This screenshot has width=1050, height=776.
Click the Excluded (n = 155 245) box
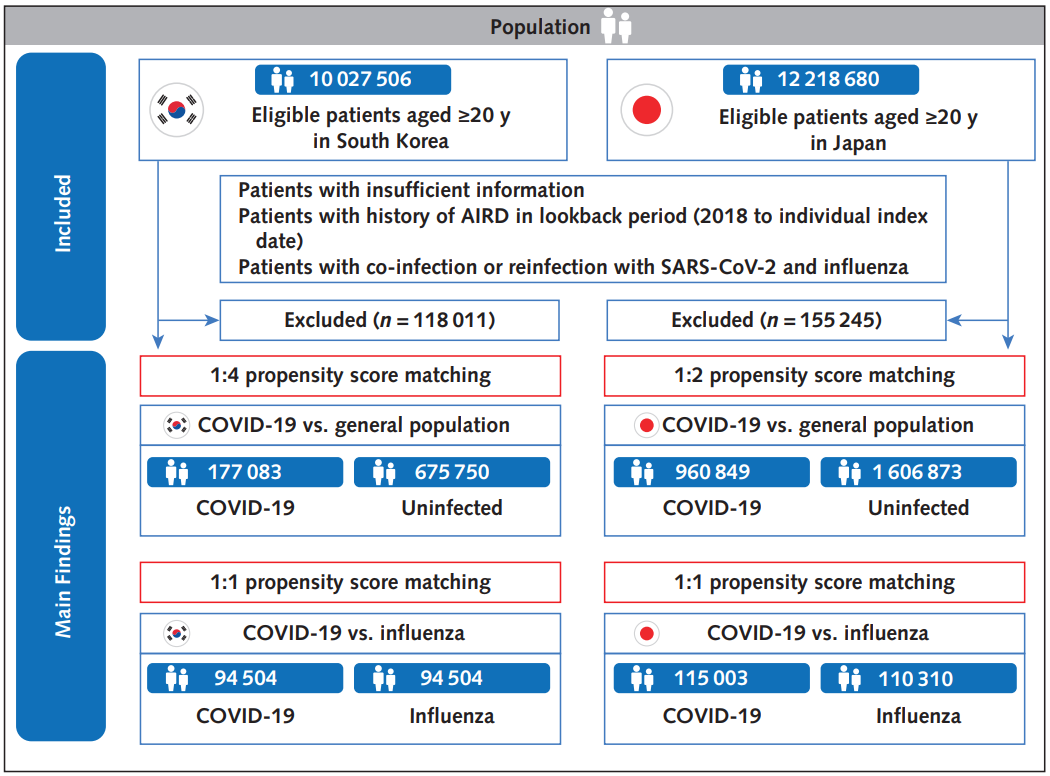point(776,321)
